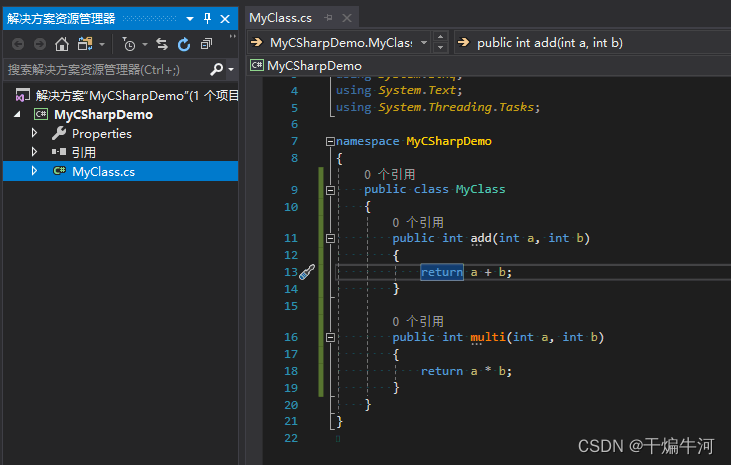
Task: Collapse all items in Solution Explorer
Action: pyautogui.click(x=206, y=44)
